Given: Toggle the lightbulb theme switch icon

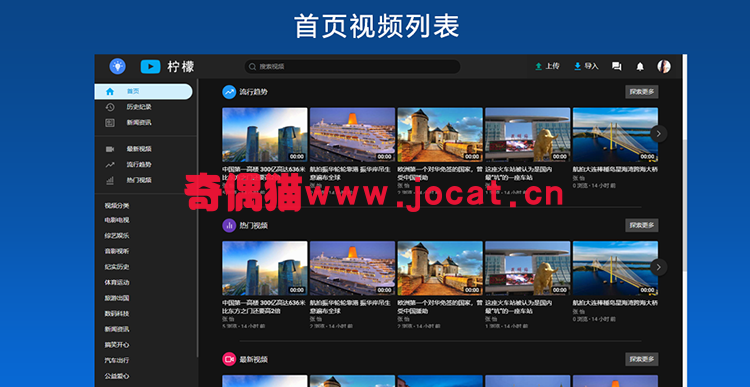Looking at the screenshot, I should 117,66.
